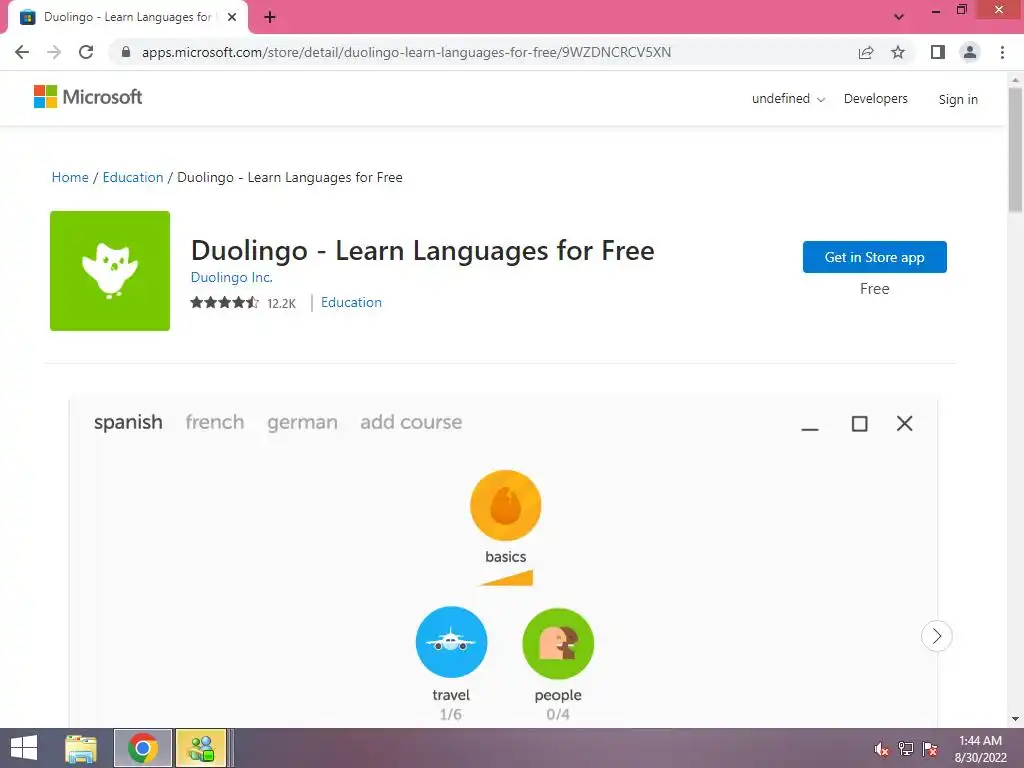Open Chrome profile avatar

pos(970,52)
